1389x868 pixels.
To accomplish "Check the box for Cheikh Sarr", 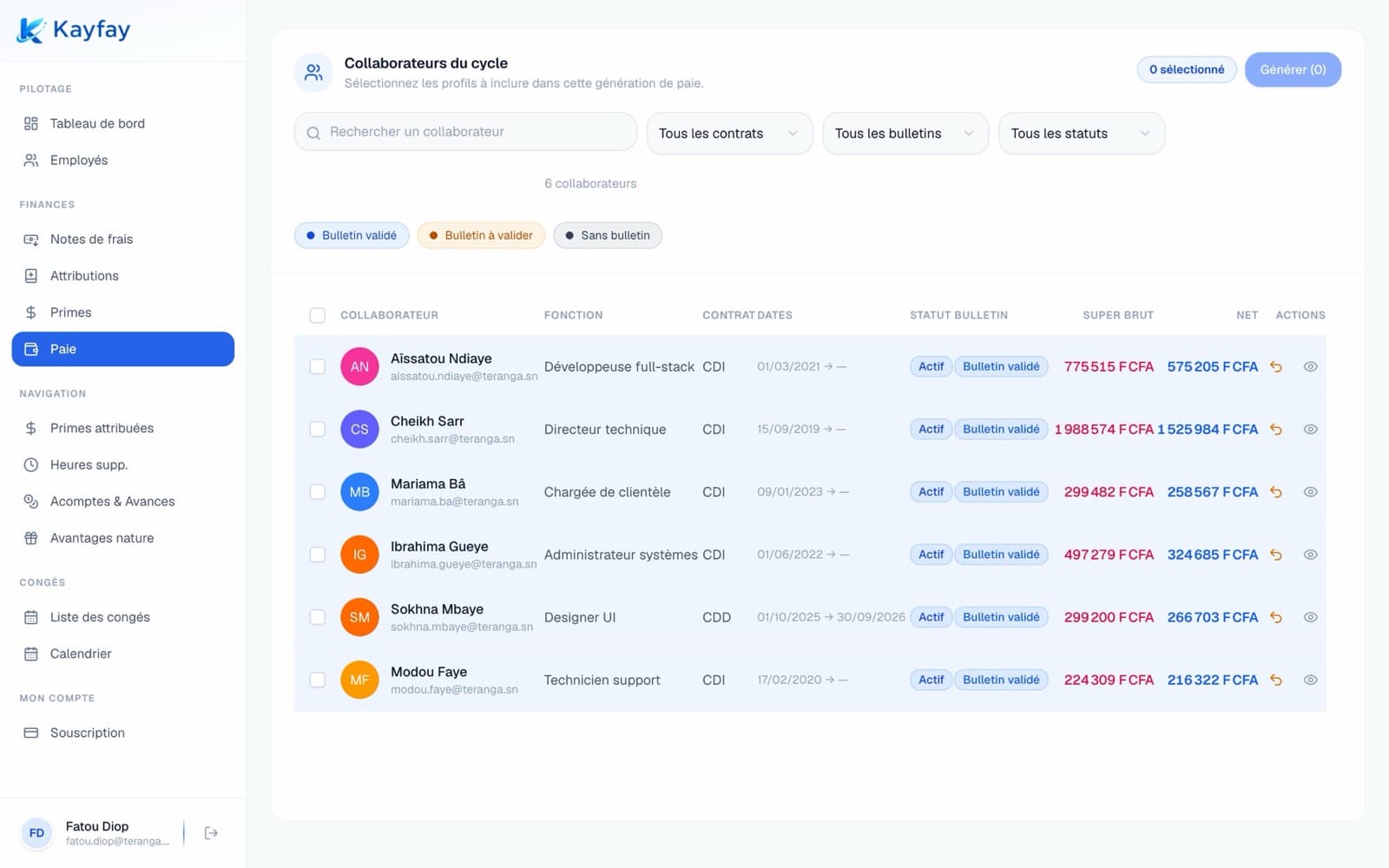I will point(318,429).
